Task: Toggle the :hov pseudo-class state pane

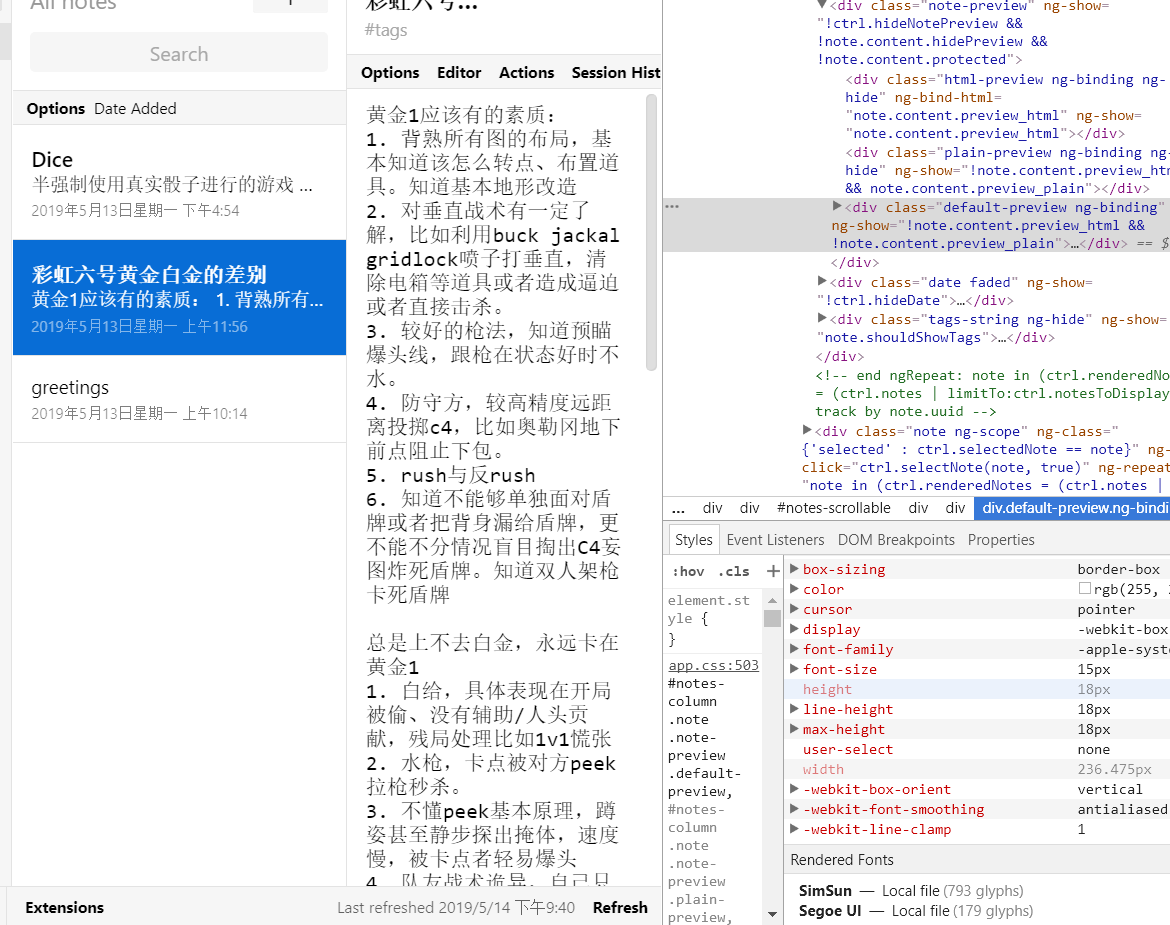Action: coord(688,571)
